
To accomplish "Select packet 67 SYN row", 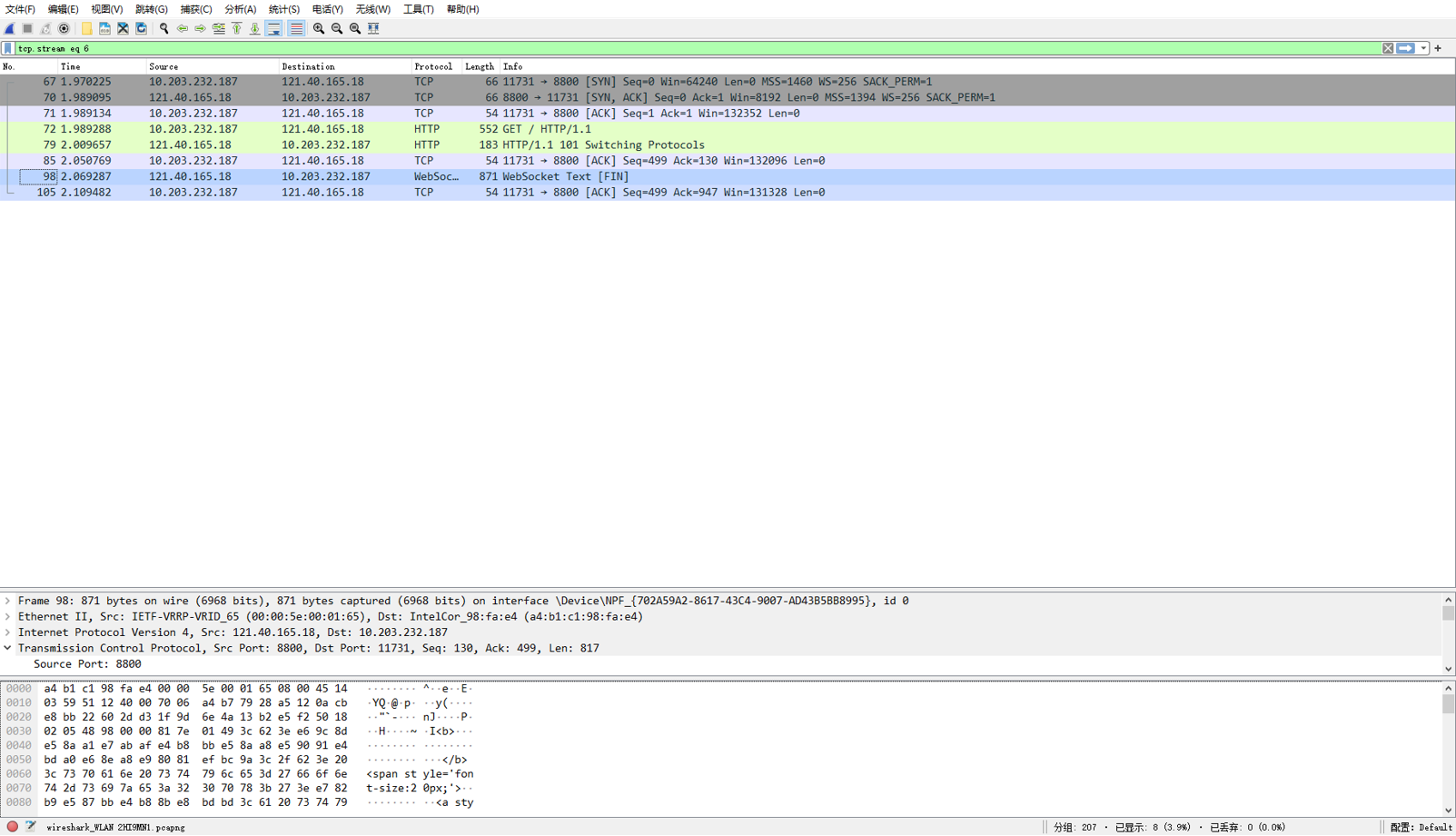I will coord(728,82).
